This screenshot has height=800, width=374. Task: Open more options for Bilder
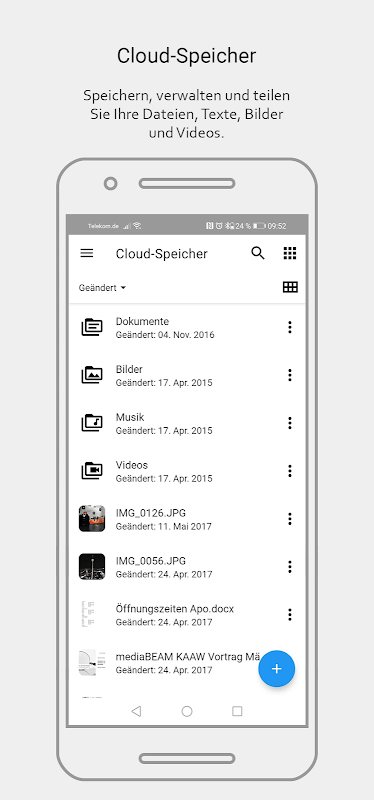(x=290, y=375)
